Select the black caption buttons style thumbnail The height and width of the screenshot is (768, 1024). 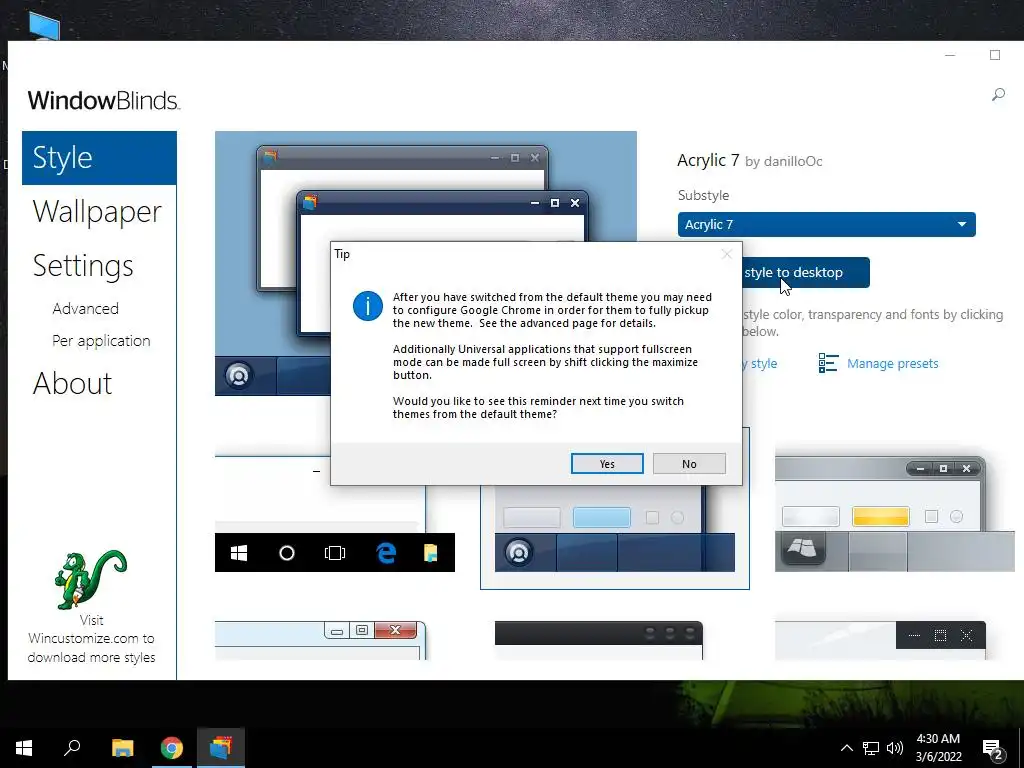pos(880,640)
